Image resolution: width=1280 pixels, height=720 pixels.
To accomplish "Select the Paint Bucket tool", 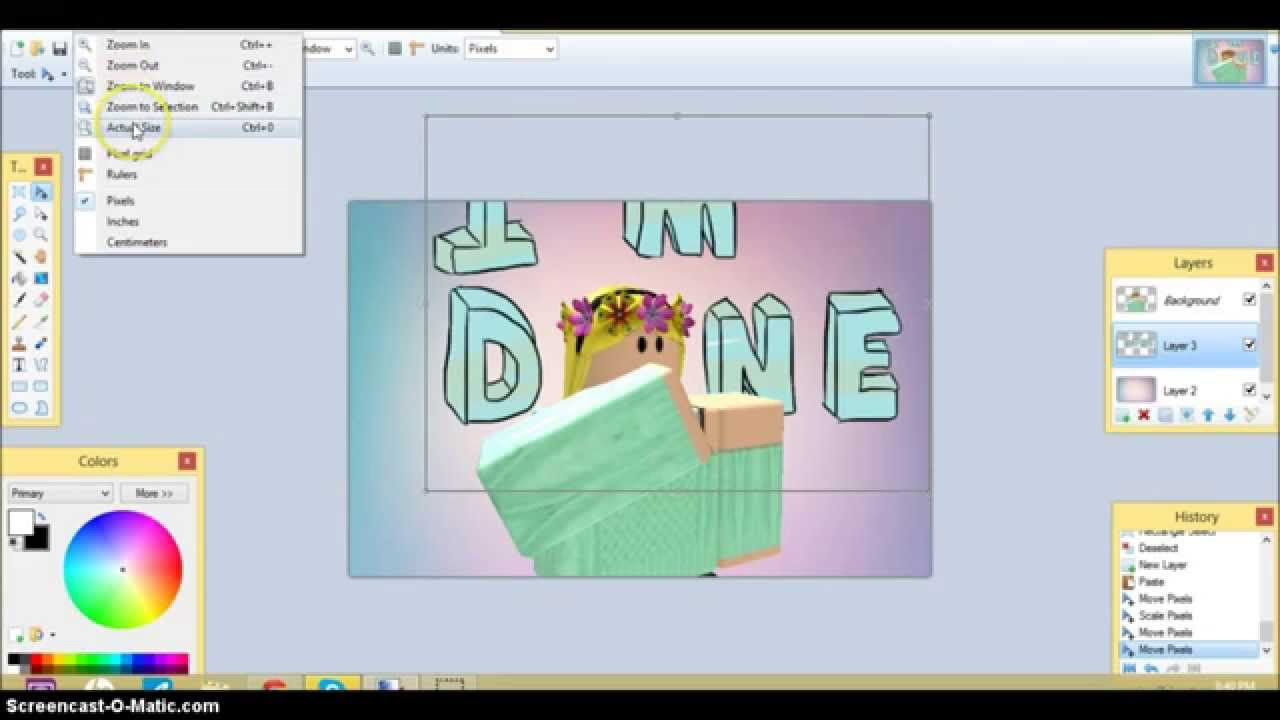I will click(19, 279).
